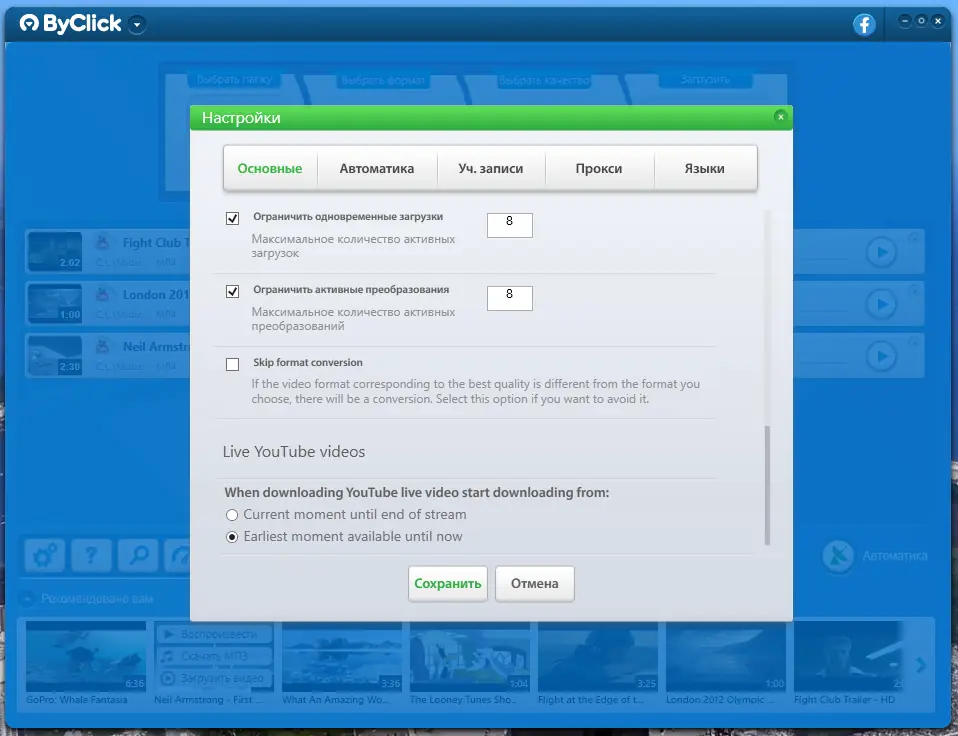Open the ByClick logo dropdown arrow
The image size is (958, 736).
(137, 25)
